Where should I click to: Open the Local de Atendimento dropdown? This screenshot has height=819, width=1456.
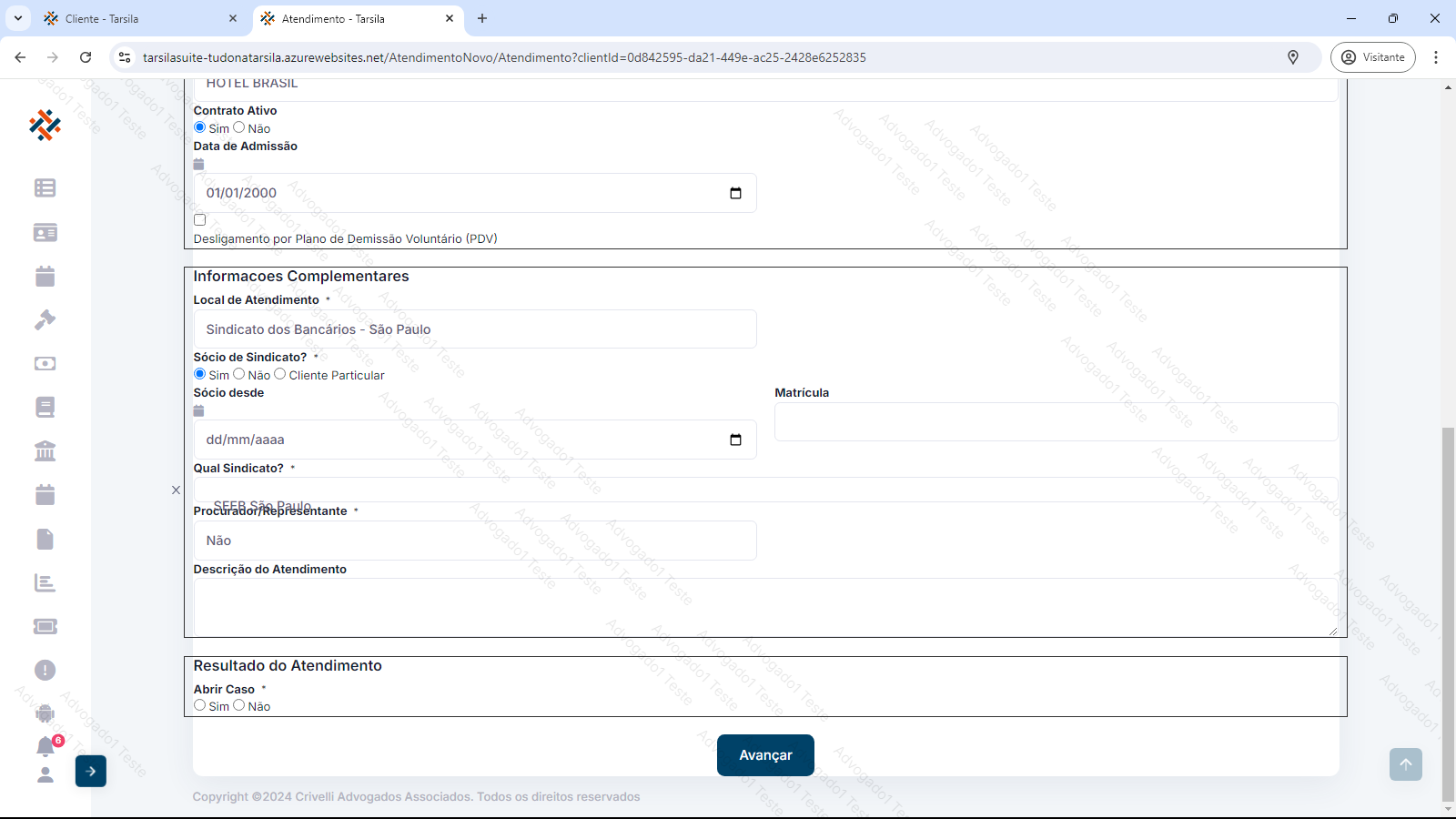pos(474,329)
